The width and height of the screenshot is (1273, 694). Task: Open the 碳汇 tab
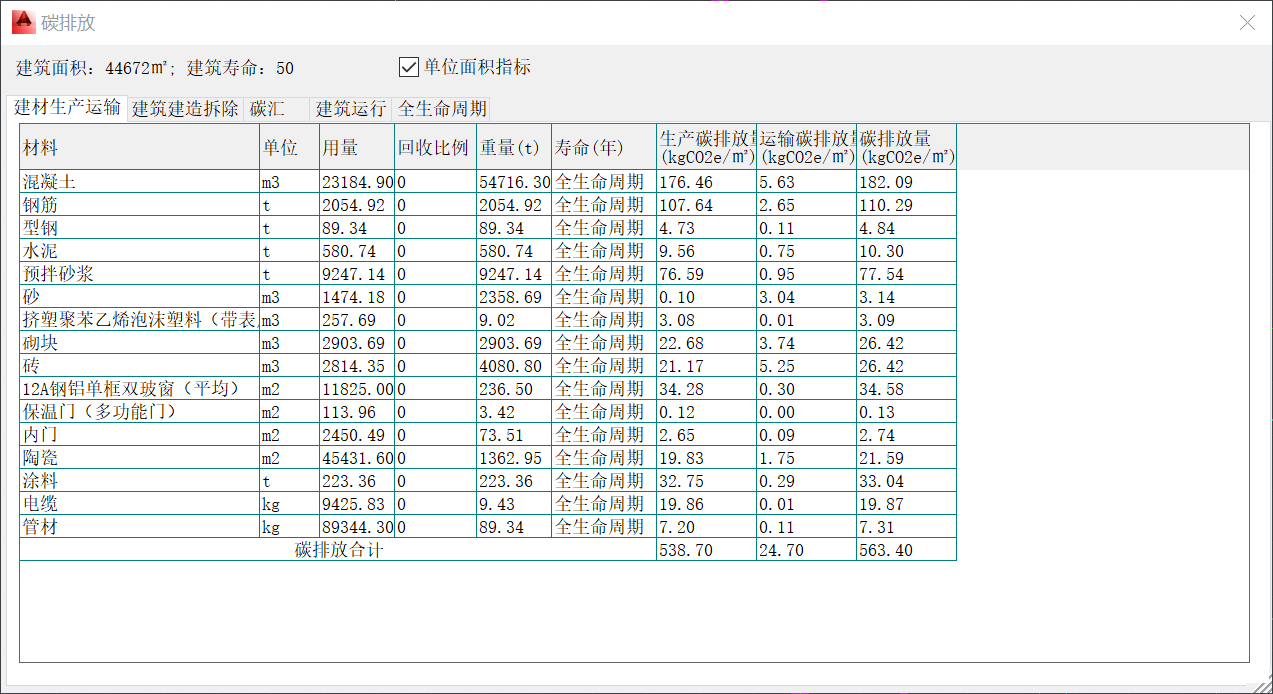click(267, 109)
